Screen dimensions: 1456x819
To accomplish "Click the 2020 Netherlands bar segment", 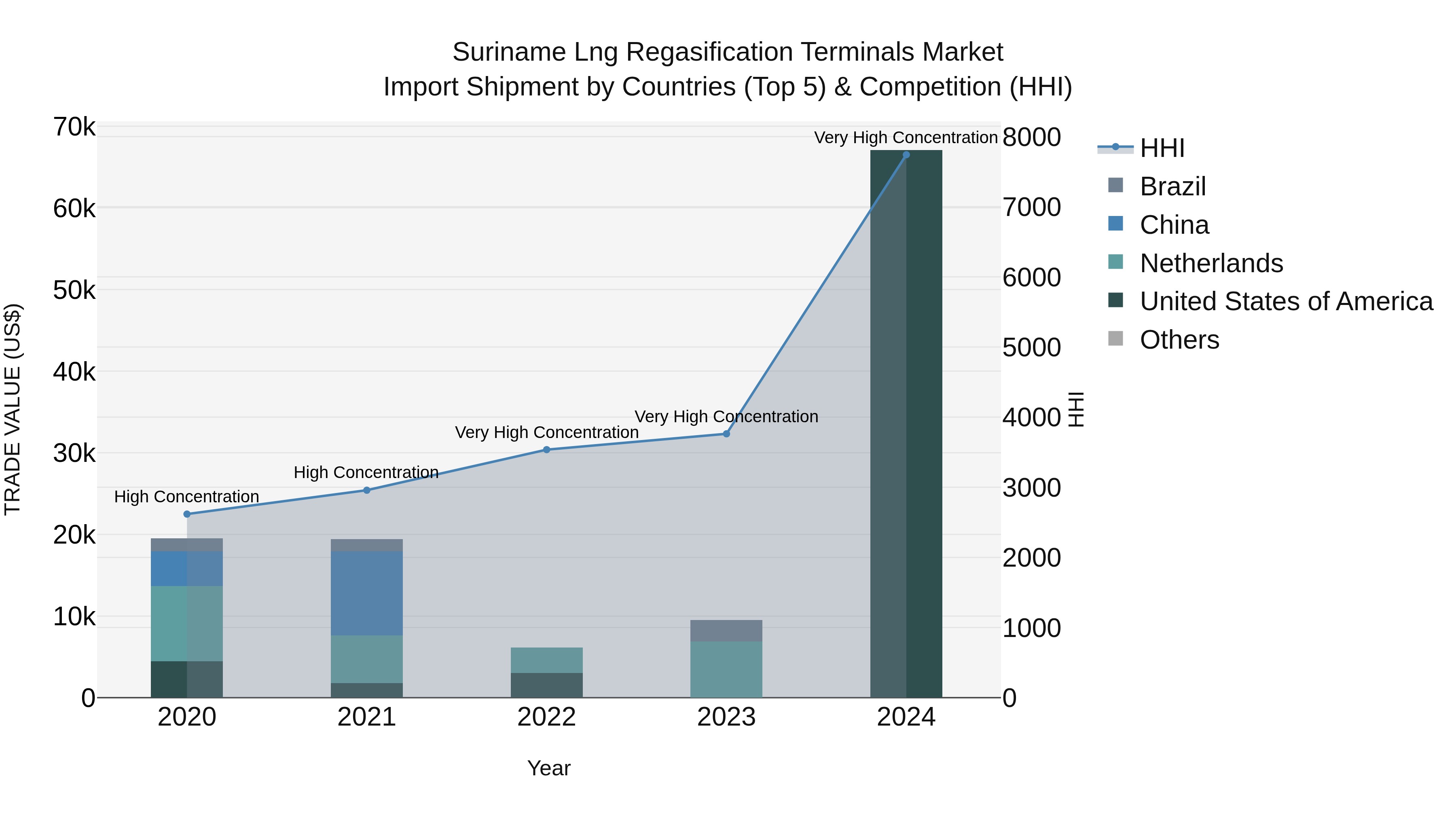I will pos(187,623).
